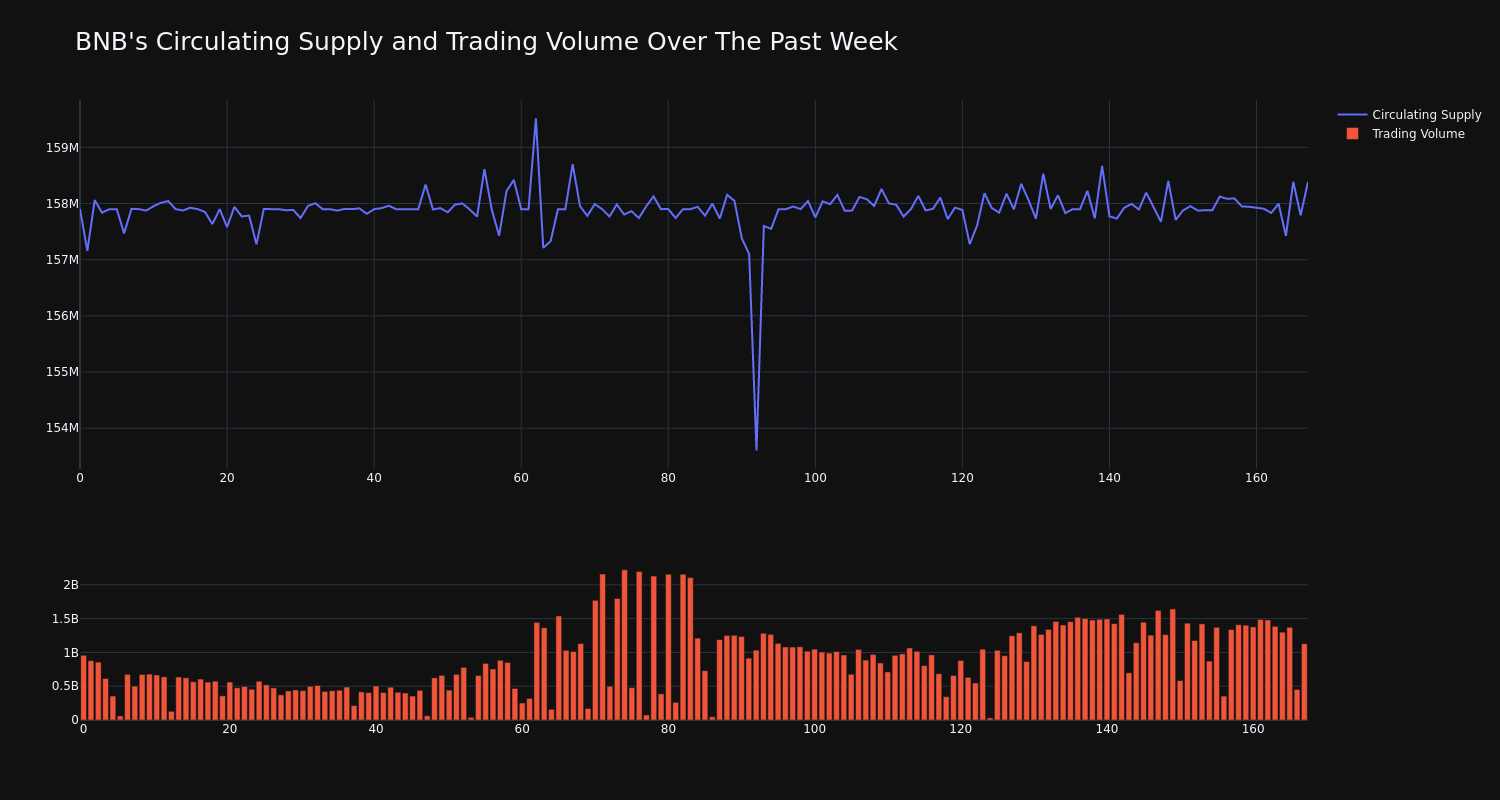
Task: Click the tallest trading volume bar
Action: point(624,645)
